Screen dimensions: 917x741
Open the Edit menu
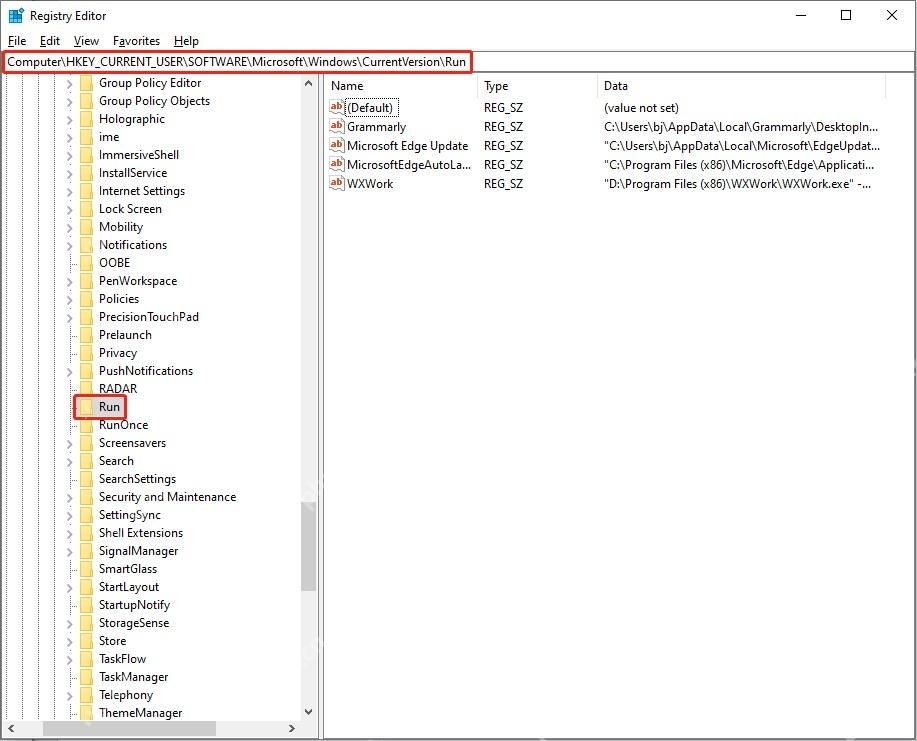pyautogui.click(x=50, y=41)
